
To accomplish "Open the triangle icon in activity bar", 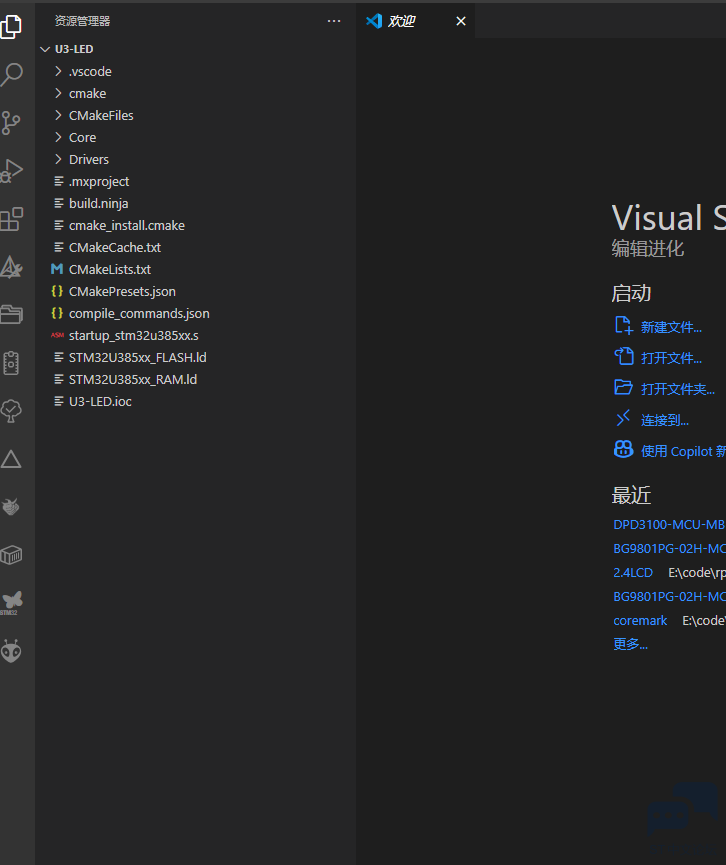I will click(11, 459).
